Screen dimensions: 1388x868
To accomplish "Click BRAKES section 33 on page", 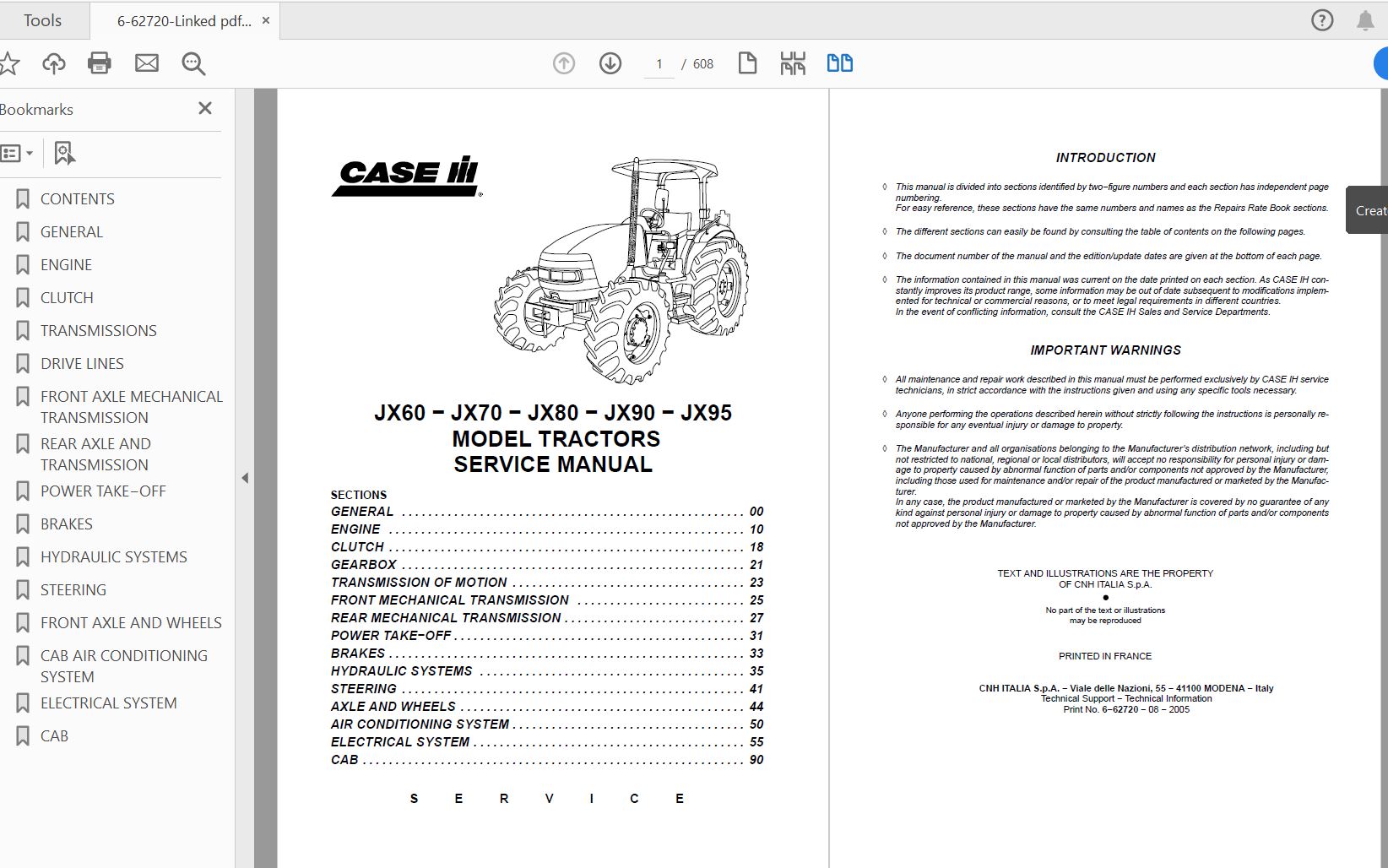I will click(x=547, y=654).
